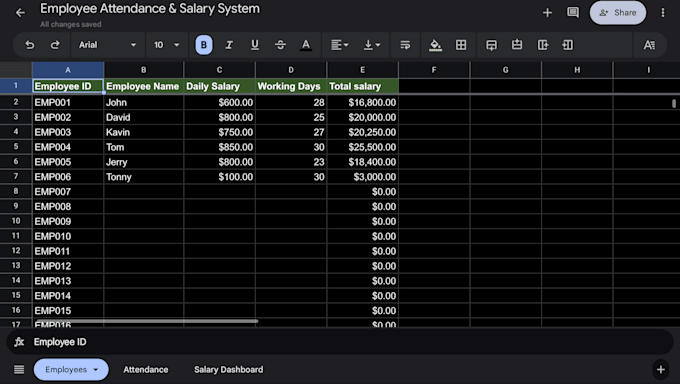Screen dimensions: 680x384
Task: Open the fill color bucket
Action: point(435,45)
